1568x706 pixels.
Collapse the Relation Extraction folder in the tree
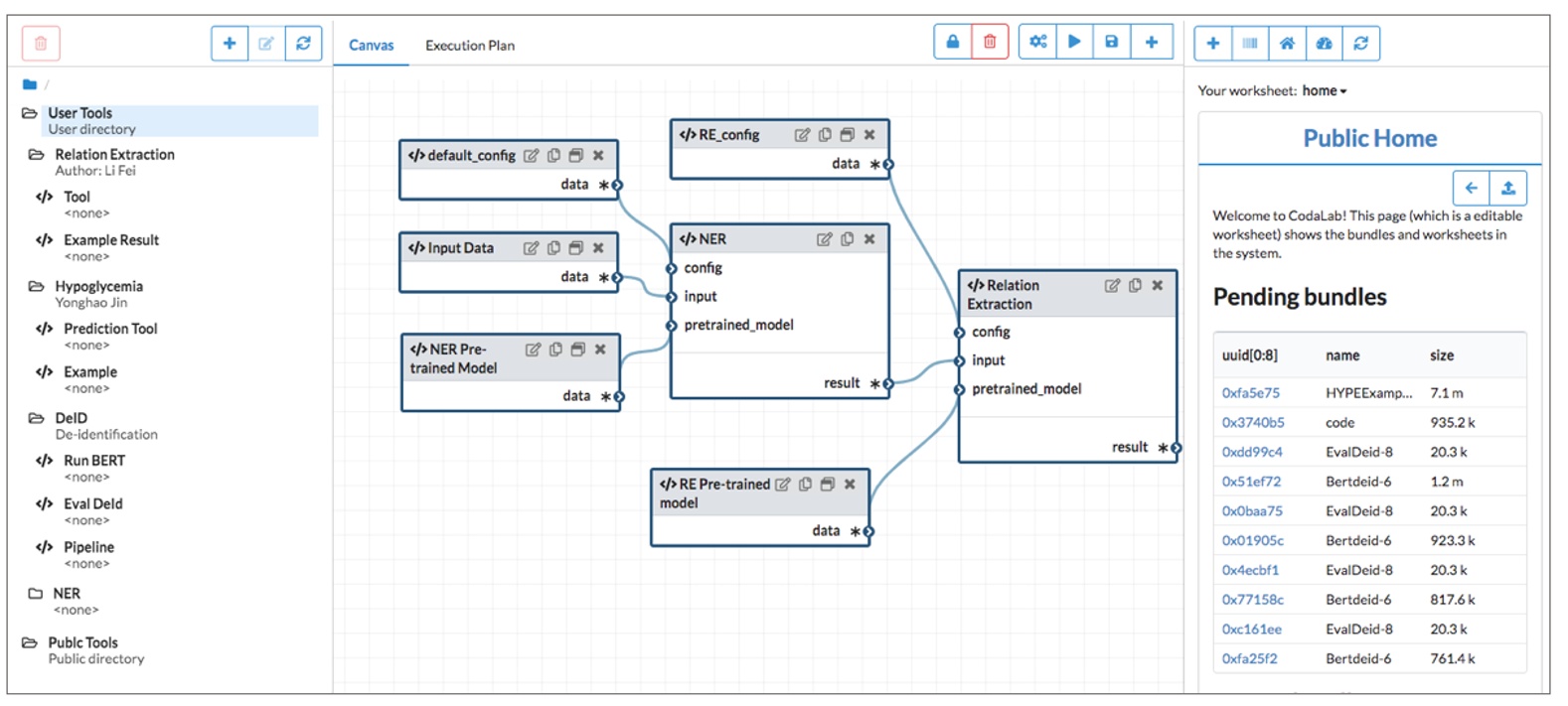(x=37, y=155)
